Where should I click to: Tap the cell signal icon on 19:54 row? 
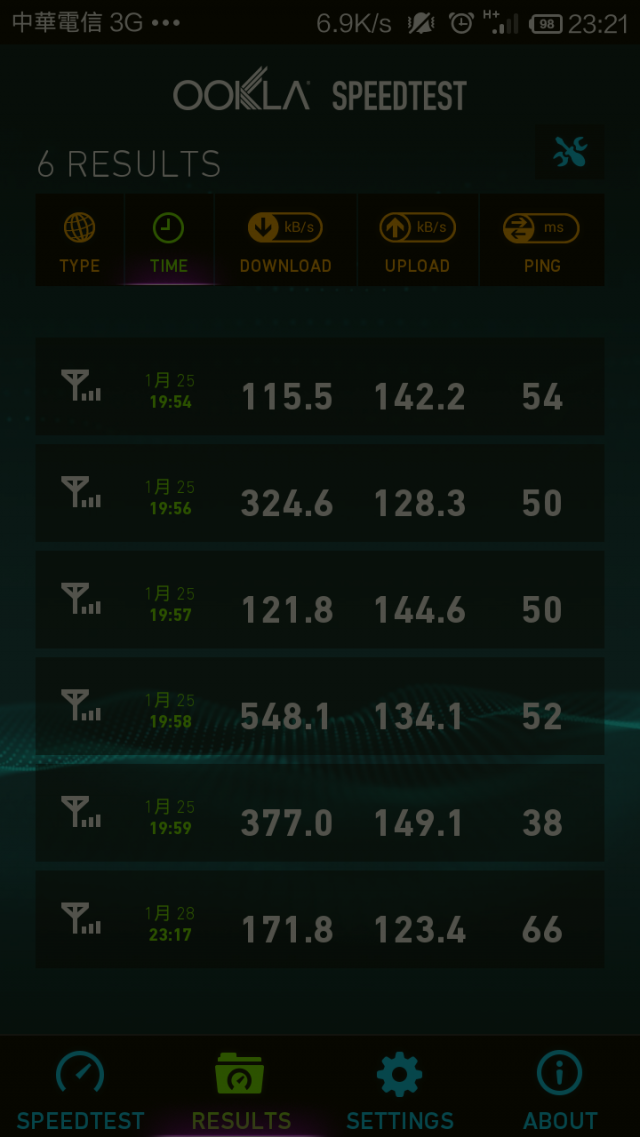point(81,385)
